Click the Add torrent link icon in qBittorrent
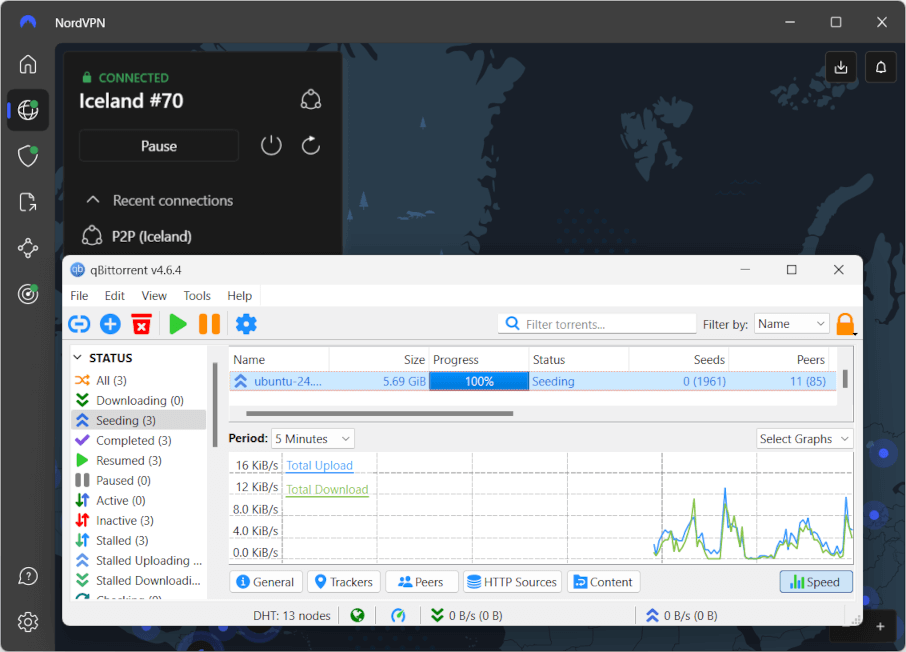 click(x=79, y=324)
